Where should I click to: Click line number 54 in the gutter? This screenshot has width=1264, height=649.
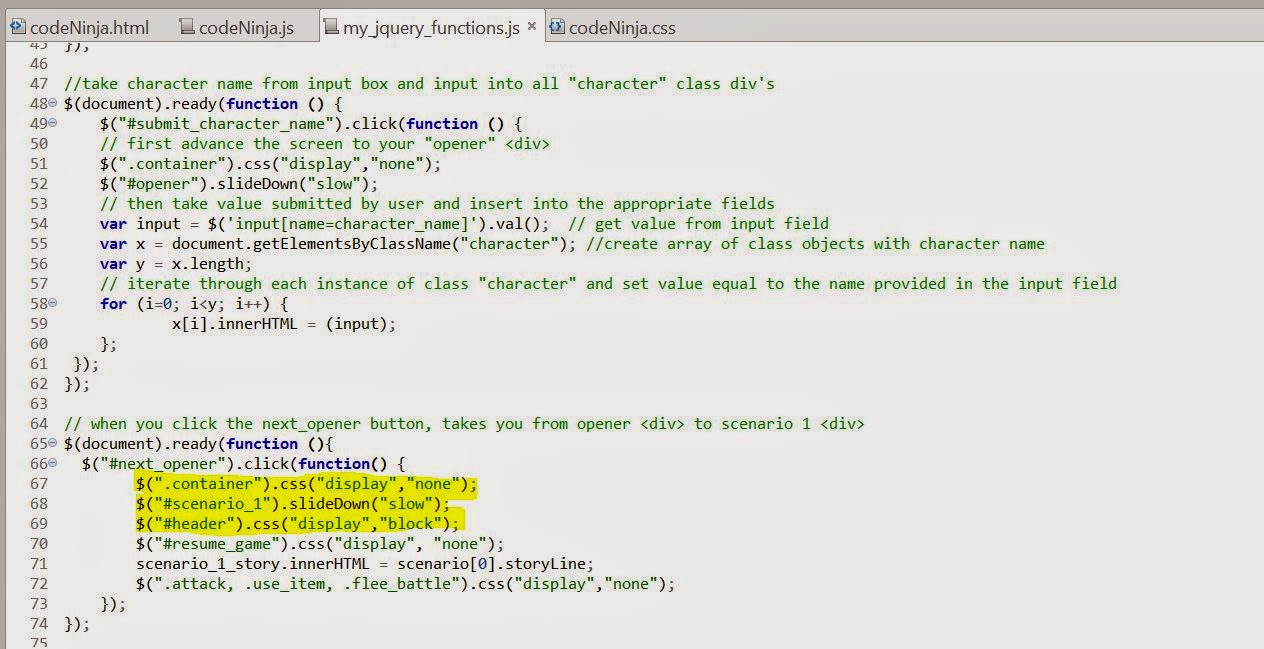[x=38, y=223]
